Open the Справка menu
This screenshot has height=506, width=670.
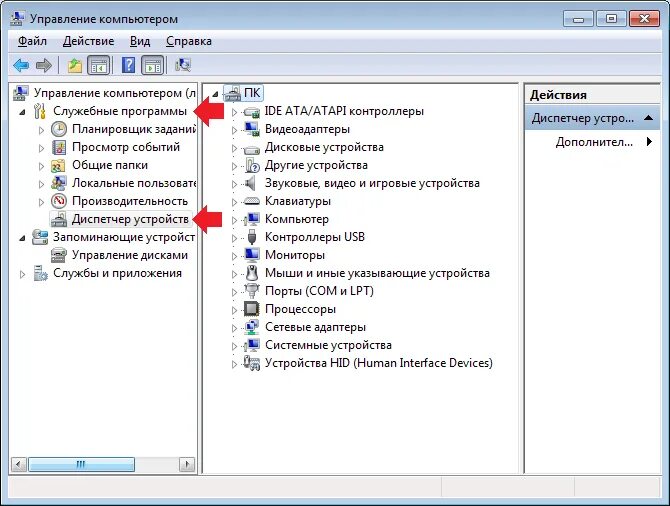[188, 41]
